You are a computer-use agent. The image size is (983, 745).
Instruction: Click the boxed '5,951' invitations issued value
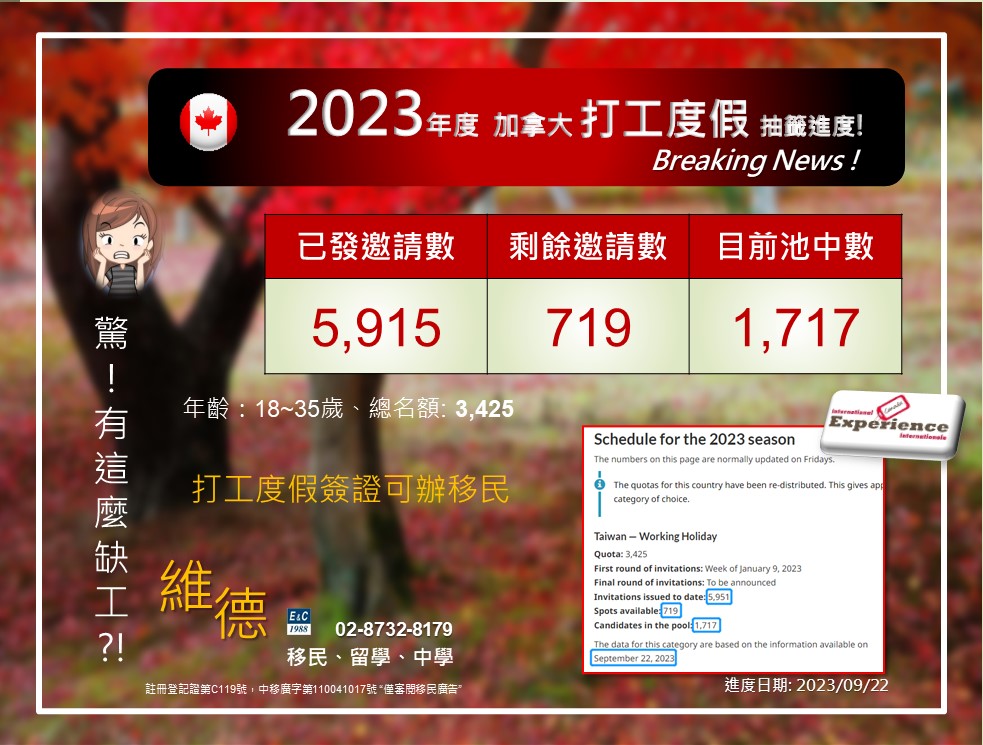718,596
